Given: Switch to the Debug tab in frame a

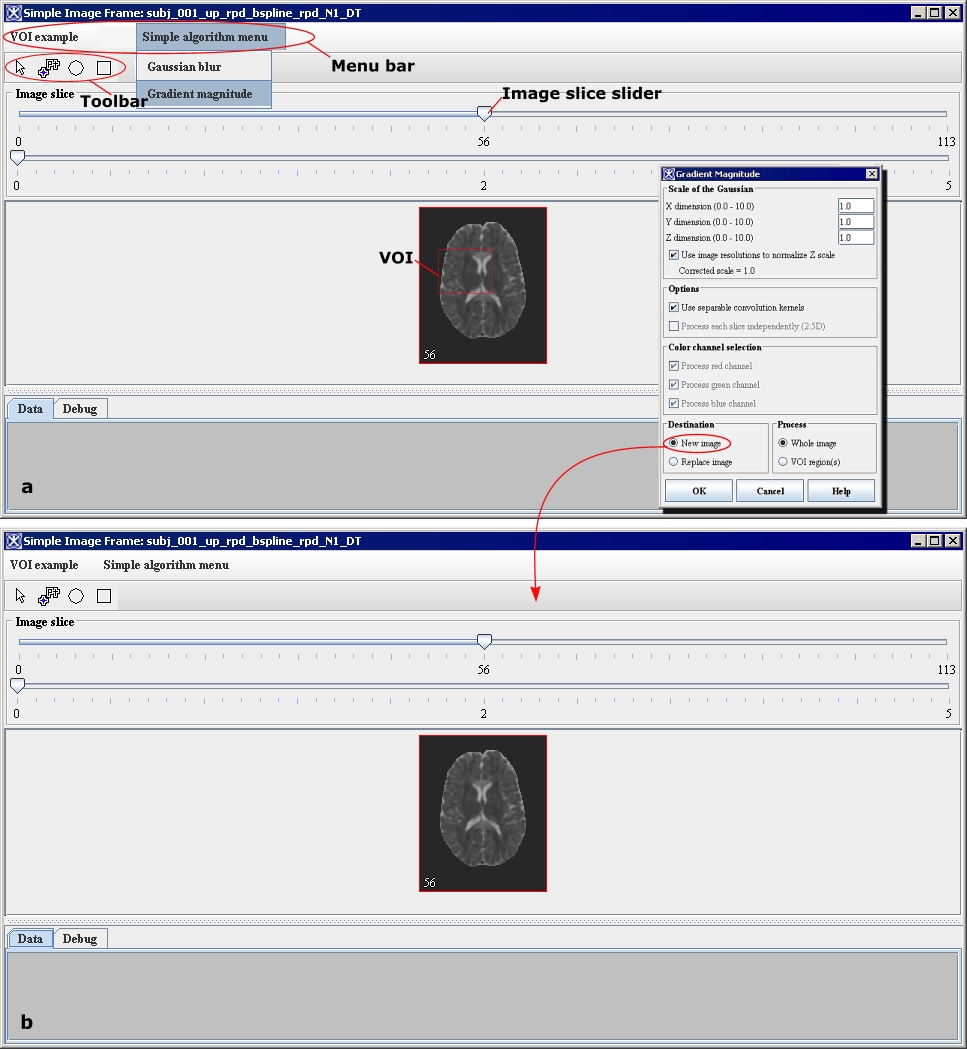Looking at the screenshot, I should point(80,409).
